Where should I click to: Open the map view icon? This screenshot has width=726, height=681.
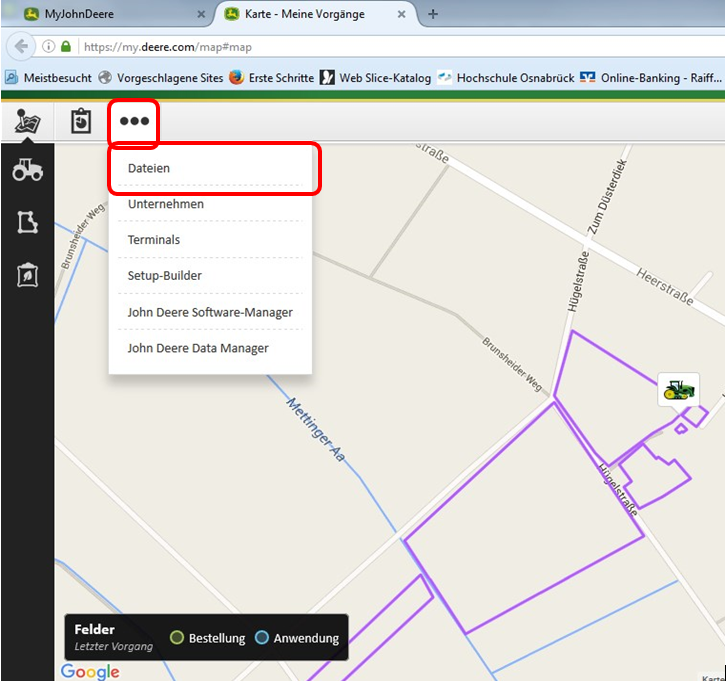click(x=27, y=121)
